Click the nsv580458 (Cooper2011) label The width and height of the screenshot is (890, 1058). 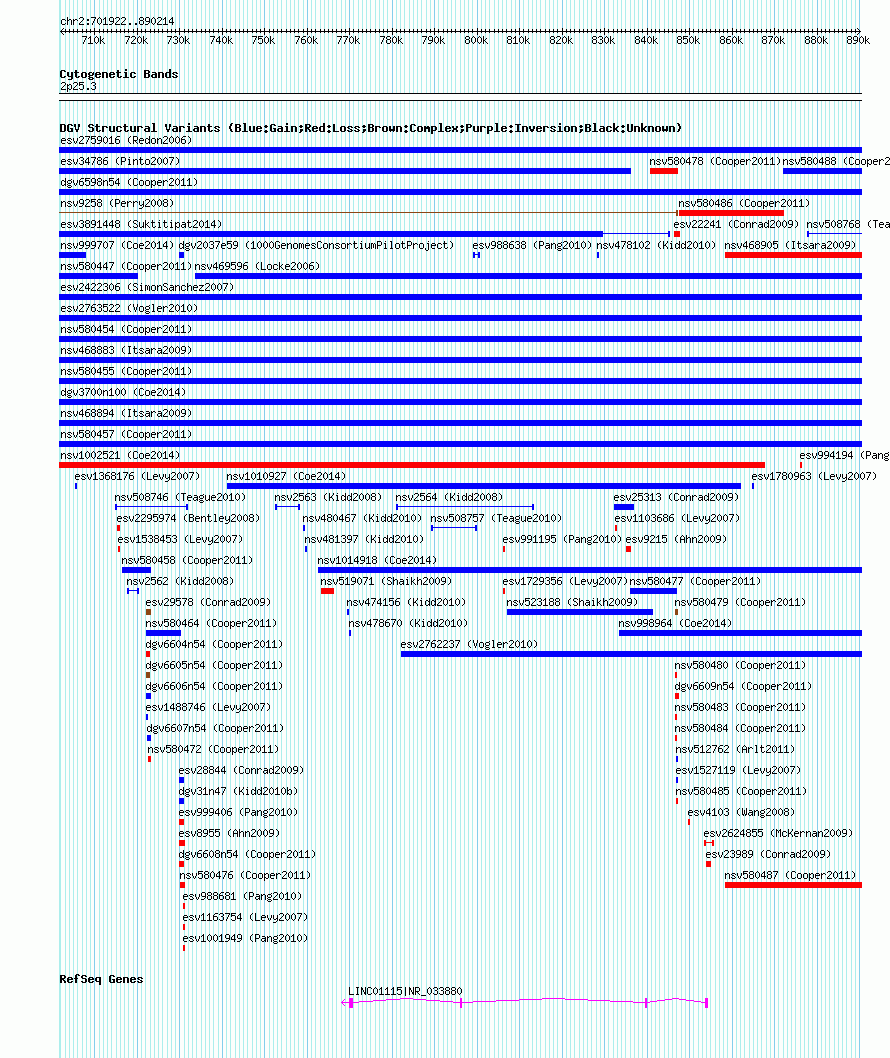(x=187, y=559)
